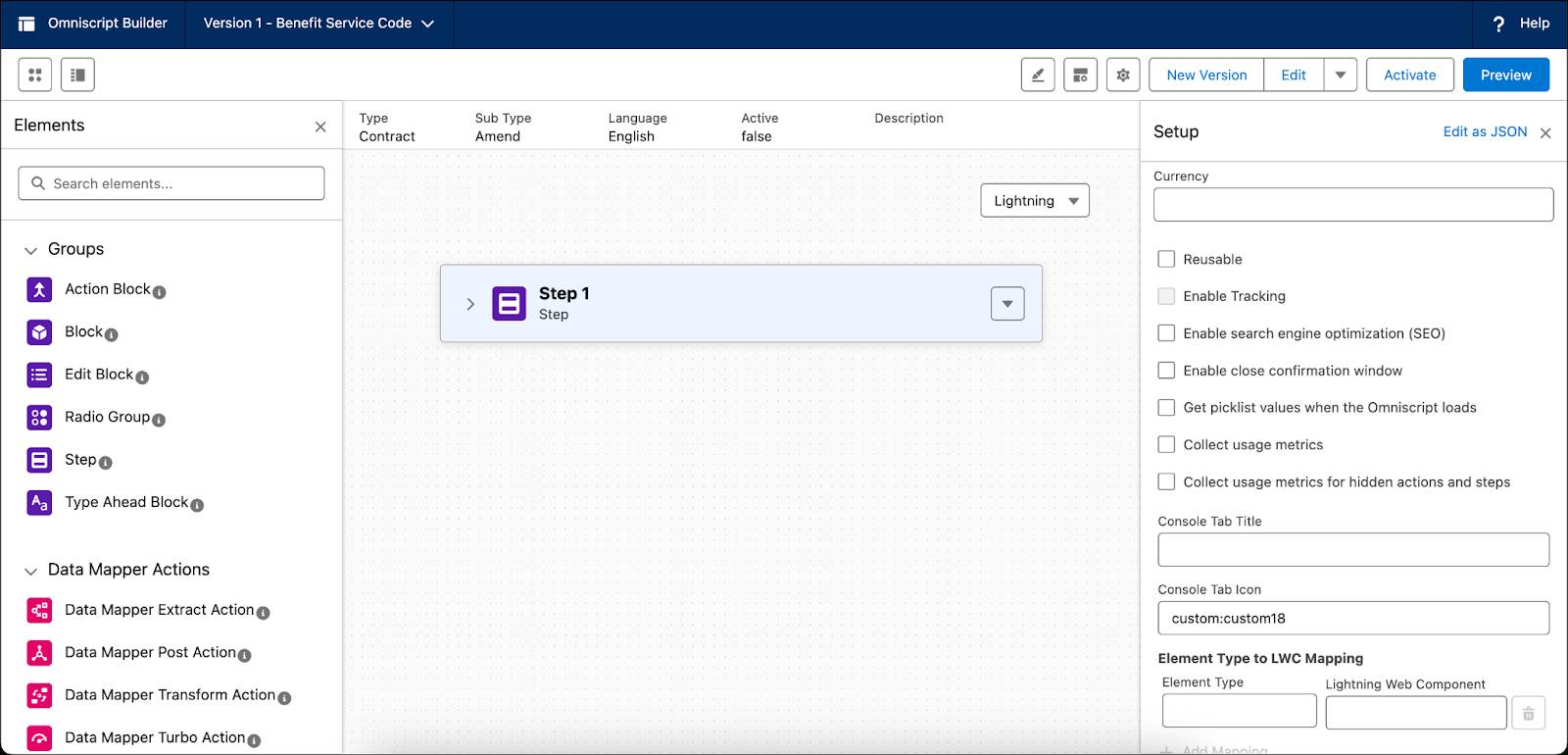Open the gear setup toolbar icon
The width and height of the screenshot is (1568, 755).
(1123, 75)
